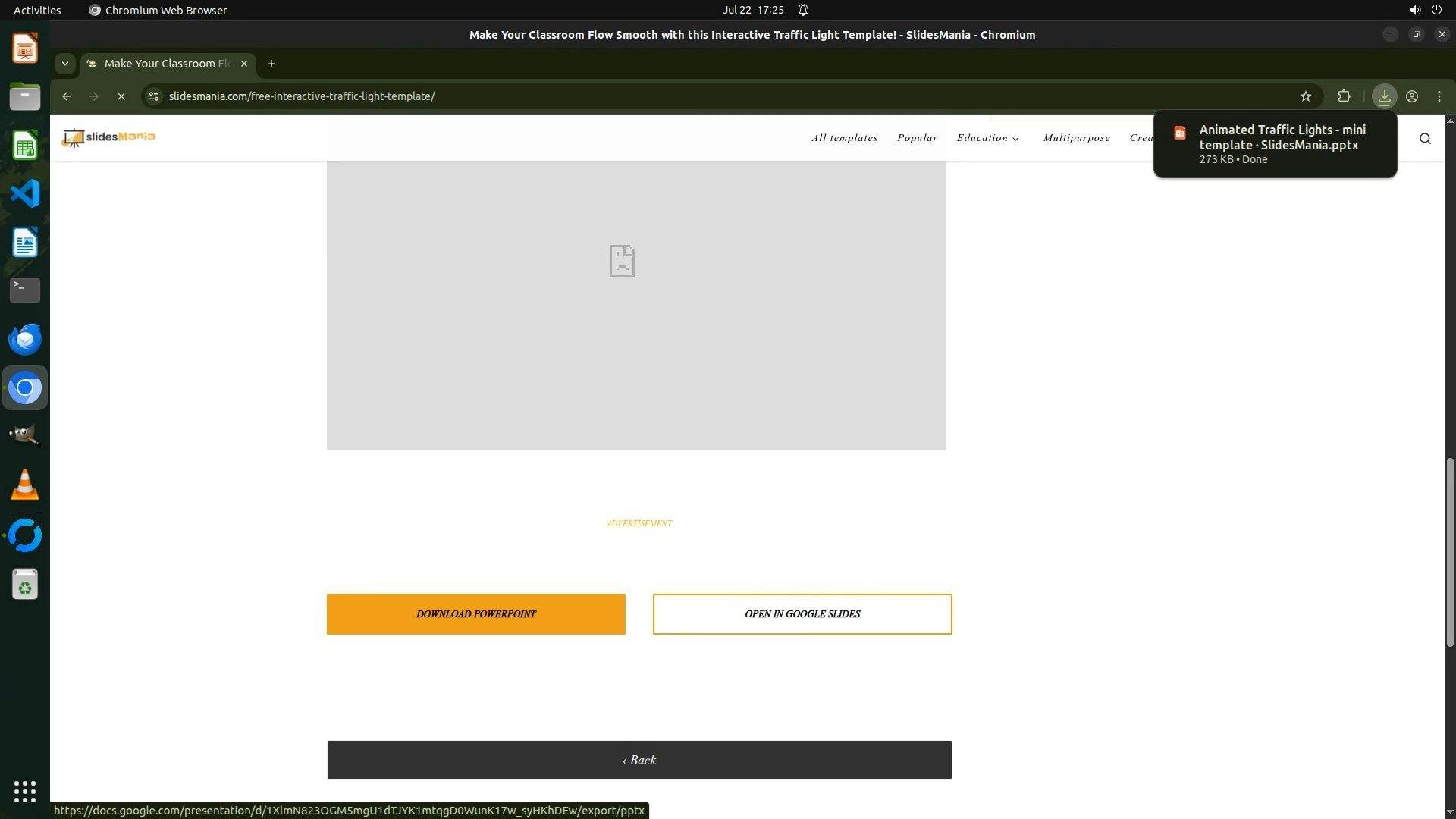Click the Back link bar

tap(639, 760)
